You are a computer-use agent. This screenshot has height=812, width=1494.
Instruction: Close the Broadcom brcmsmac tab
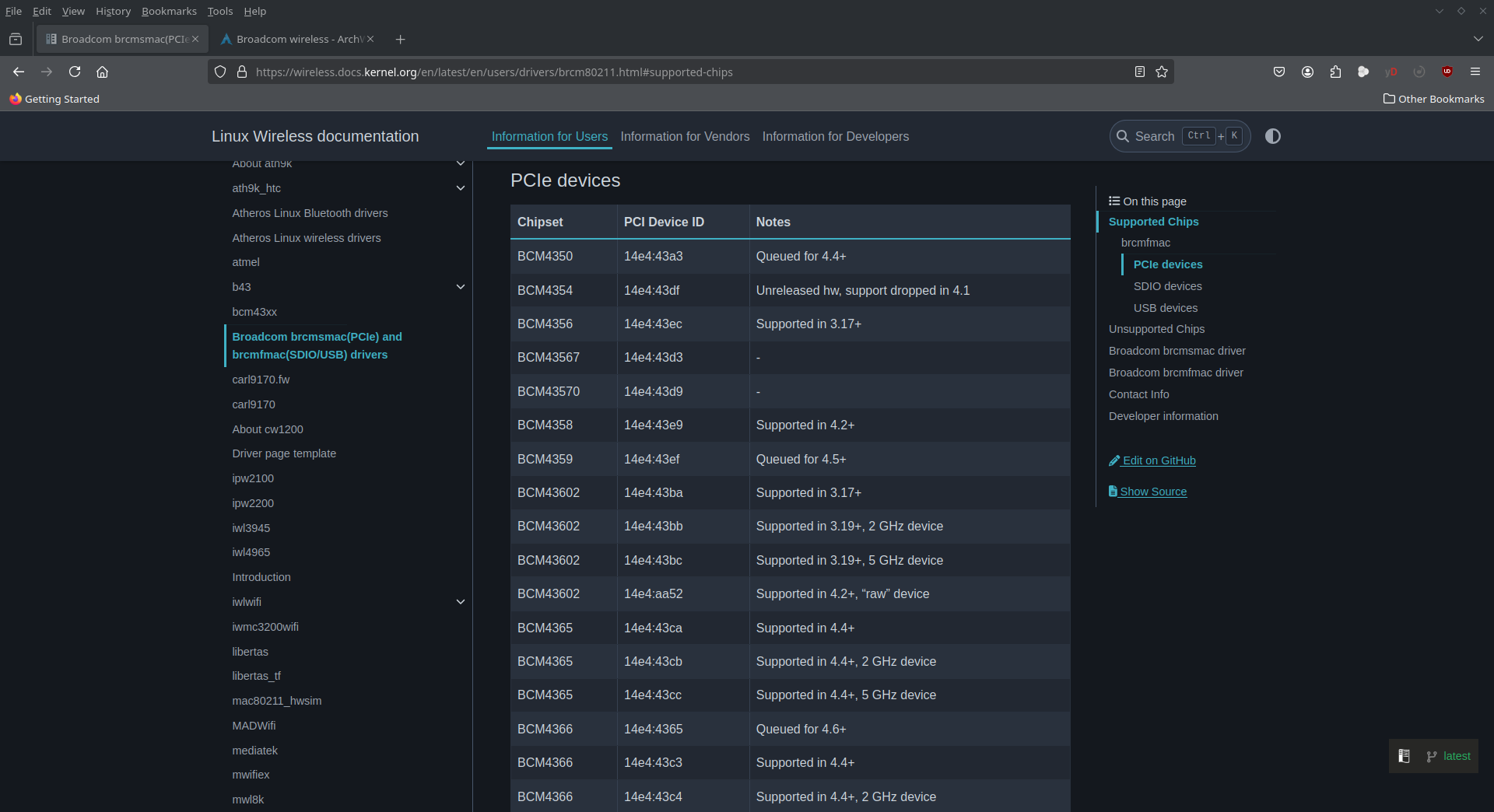click(195, 39)
